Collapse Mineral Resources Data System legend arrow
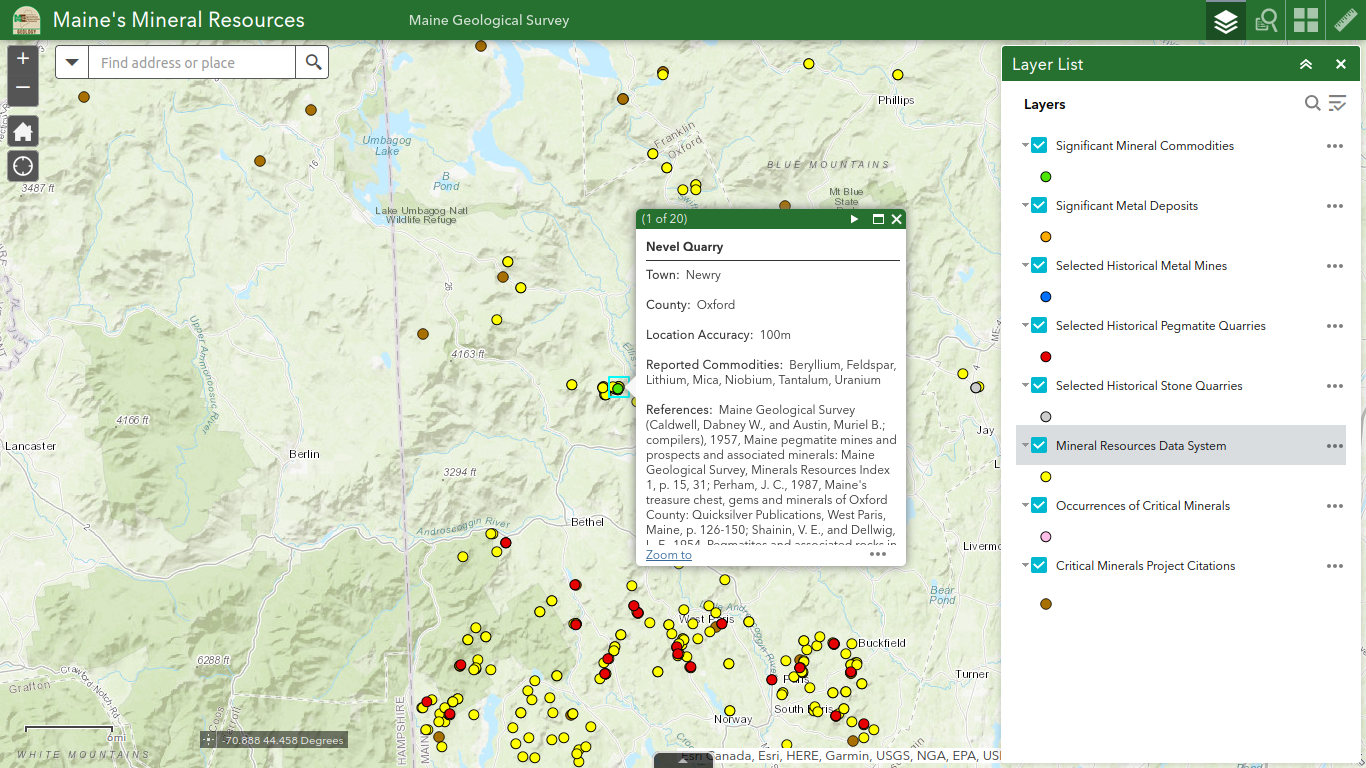This screenshot has width=1366, height=768. [x=1025, y=445]
